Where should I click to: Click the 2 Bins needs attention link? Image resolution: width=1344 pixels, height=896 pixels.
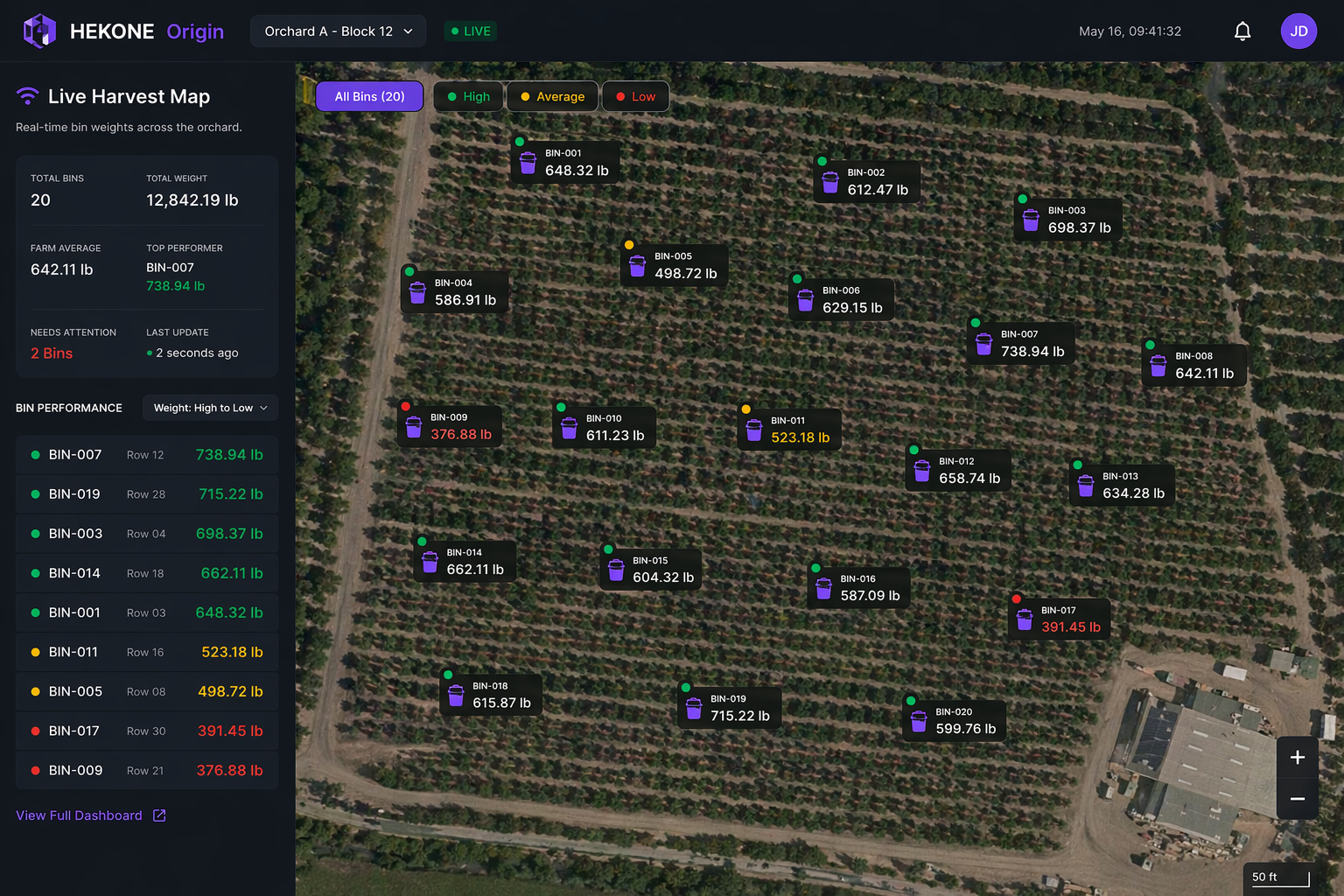tap(52, 353)
